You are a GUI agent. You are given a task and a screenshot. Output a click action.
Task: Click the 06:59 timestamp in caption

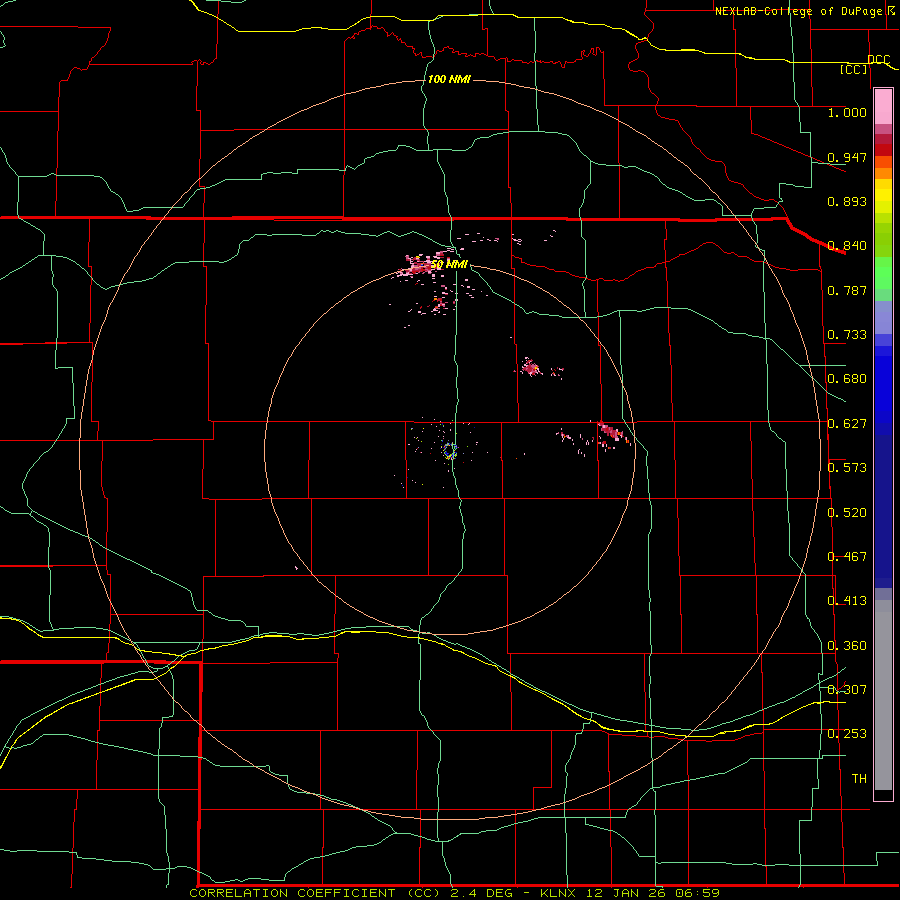pos(699,893)
